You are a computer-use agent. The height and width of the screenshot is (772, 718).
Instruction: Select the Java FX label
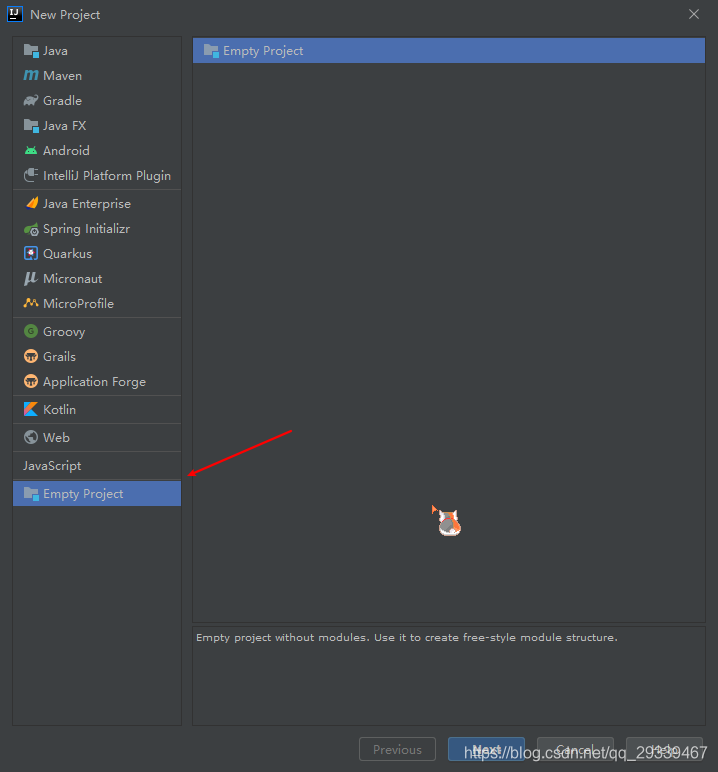click(x=65, y=126)
